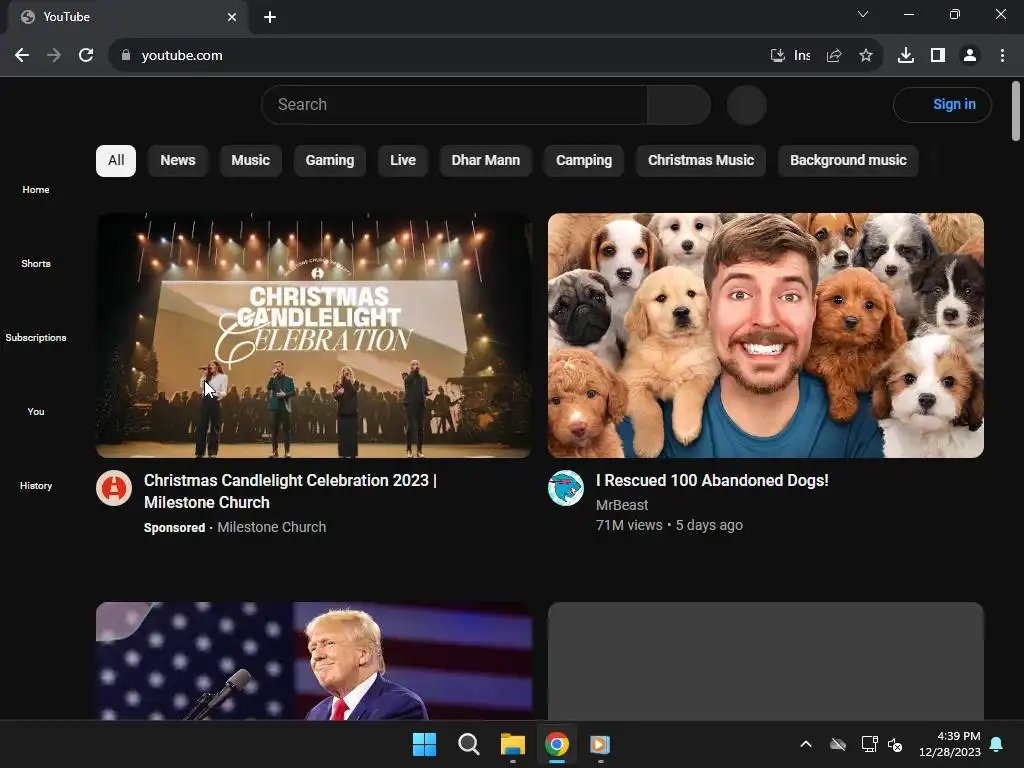Click the Chrome taskbar icon

[x=556, y=744]
